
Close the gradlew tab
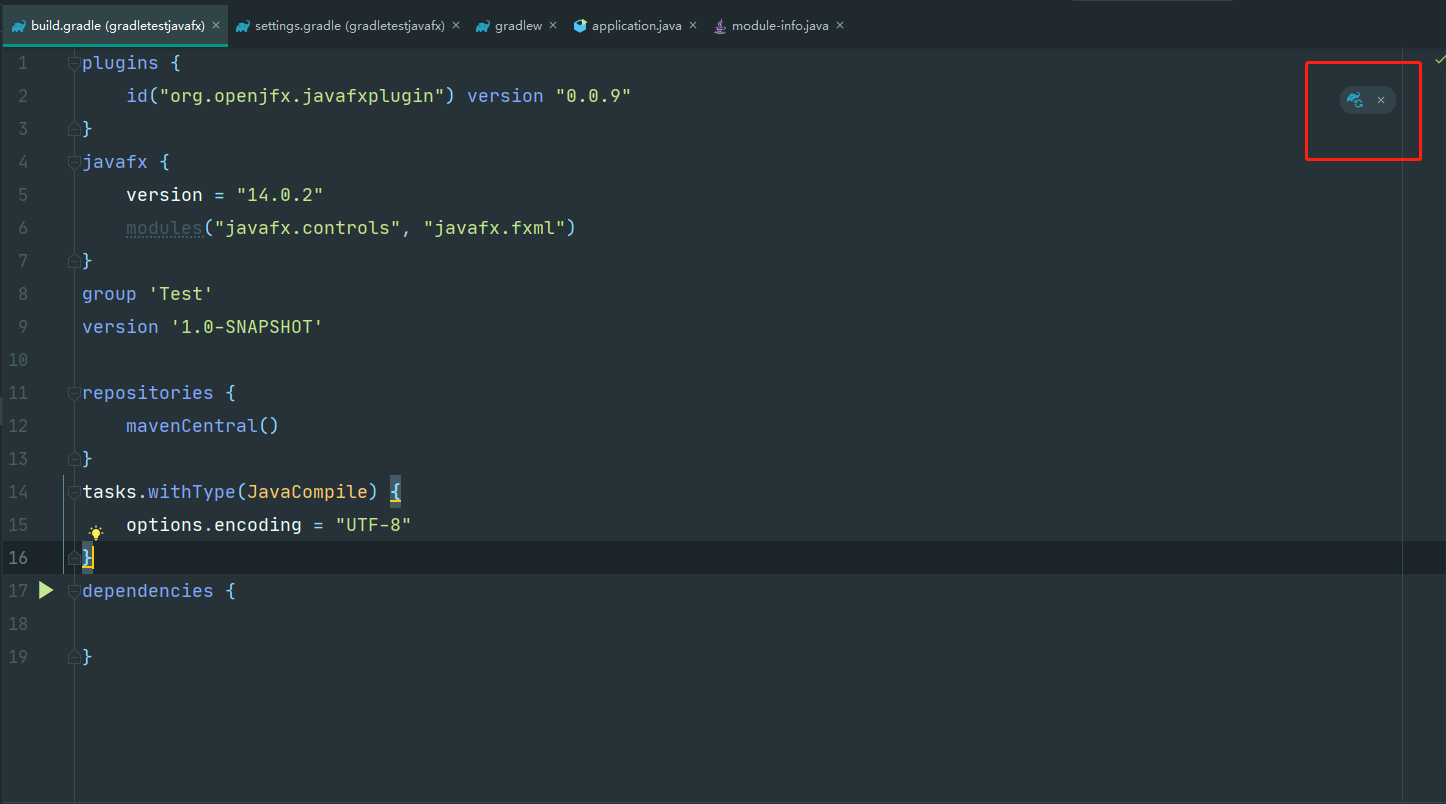pos(554,26)
